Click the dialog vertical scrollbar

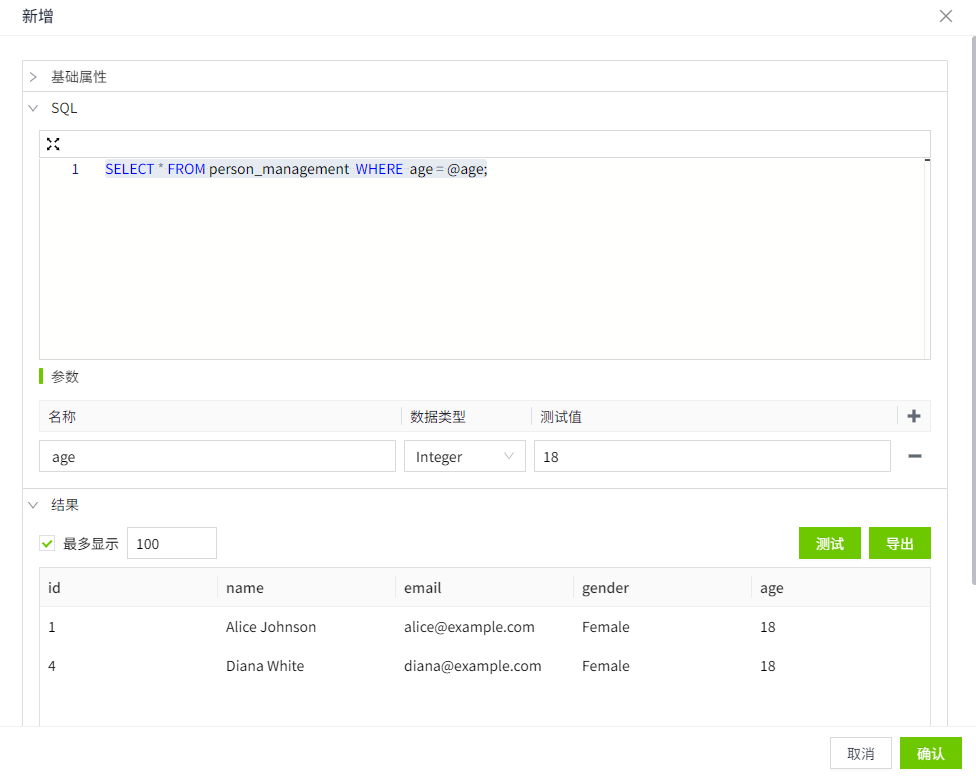[x=972, y=300]
